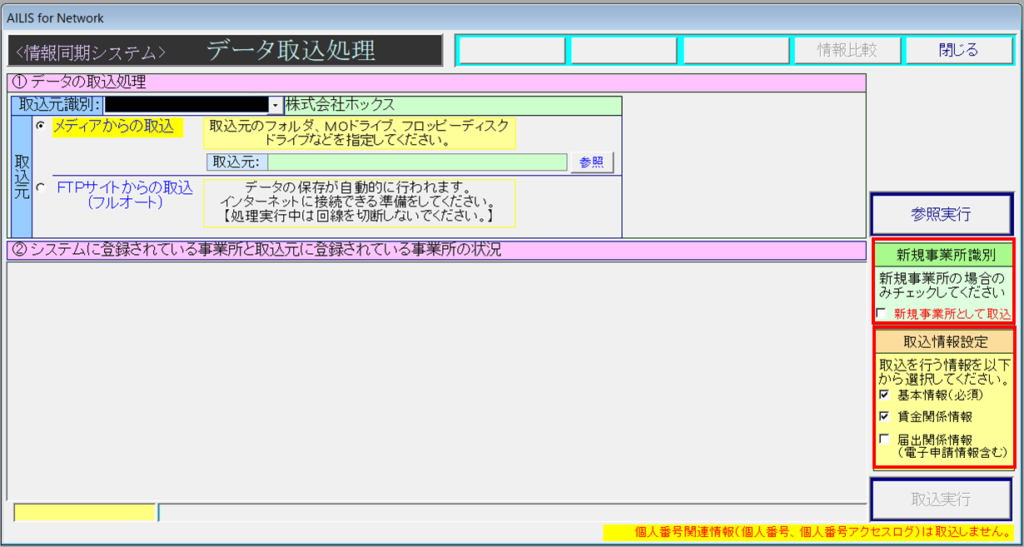Select the FTPサイトからの取込 radio option

(x=40, y=187)
